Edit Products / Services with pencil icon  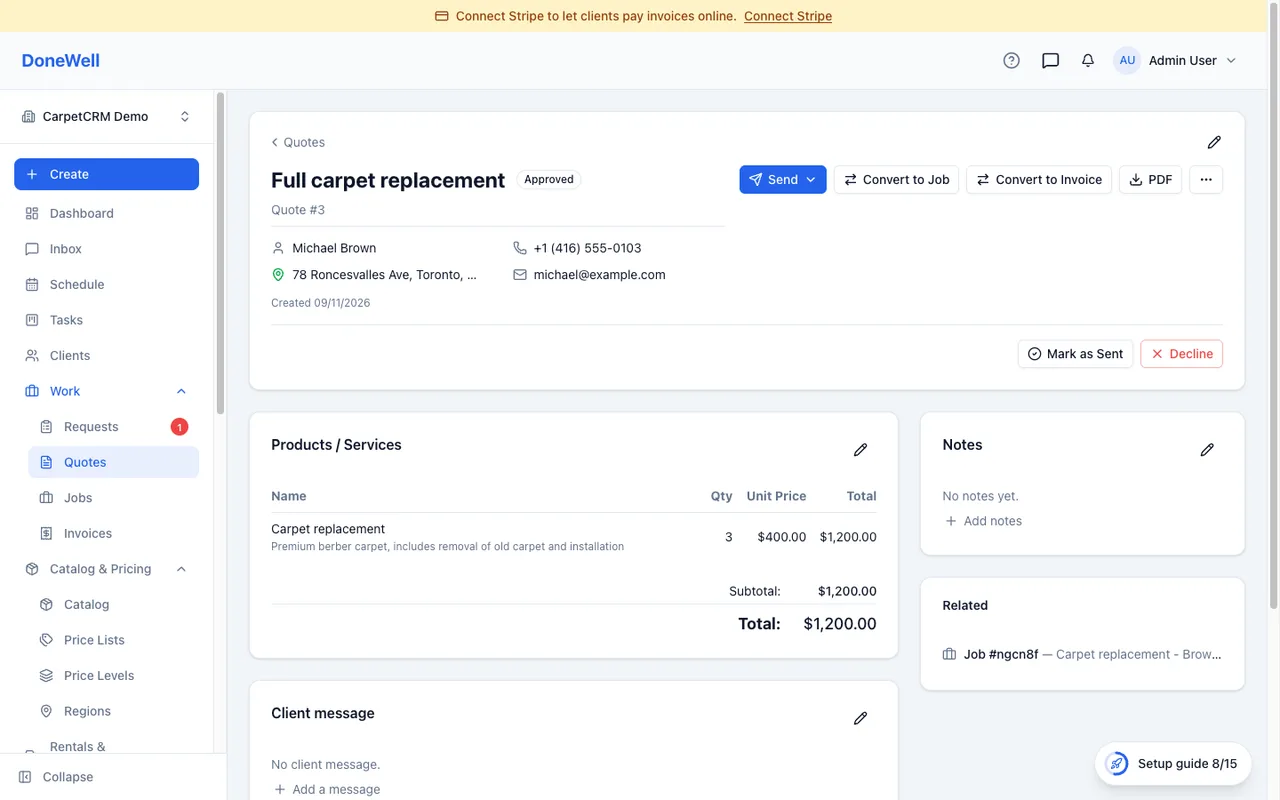click(x=860, y=450)
